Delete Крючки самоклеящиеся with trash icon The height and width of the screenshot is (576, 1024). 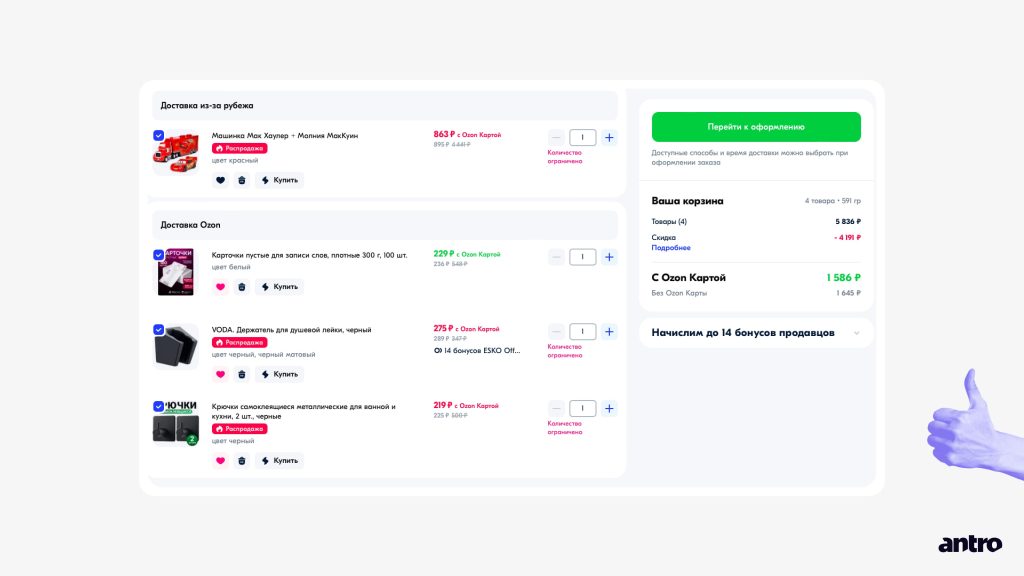click(242, 460)
